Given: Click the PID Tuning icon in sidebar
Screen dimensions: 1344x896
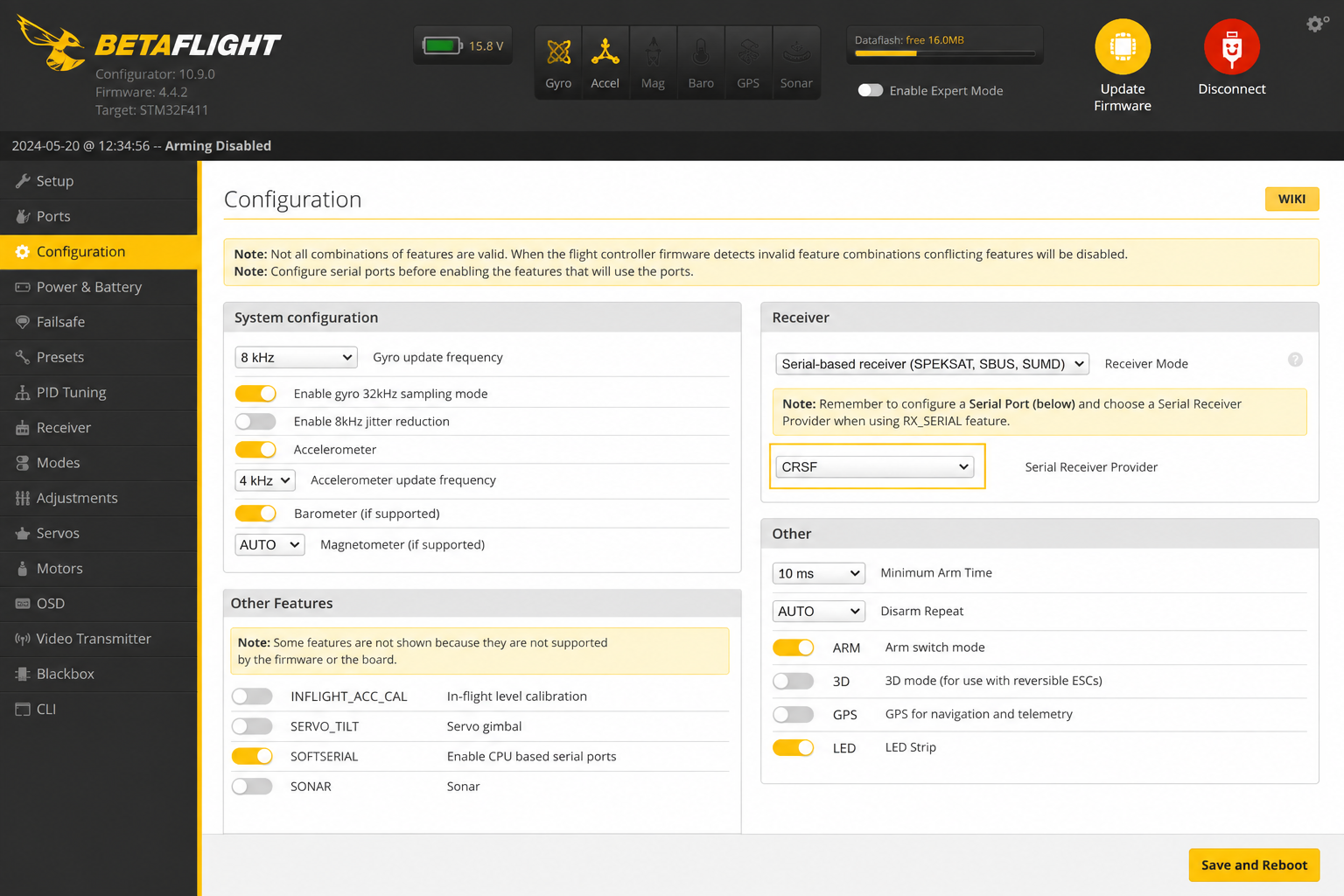Looking at the screenshot, I should coord(23,393).
